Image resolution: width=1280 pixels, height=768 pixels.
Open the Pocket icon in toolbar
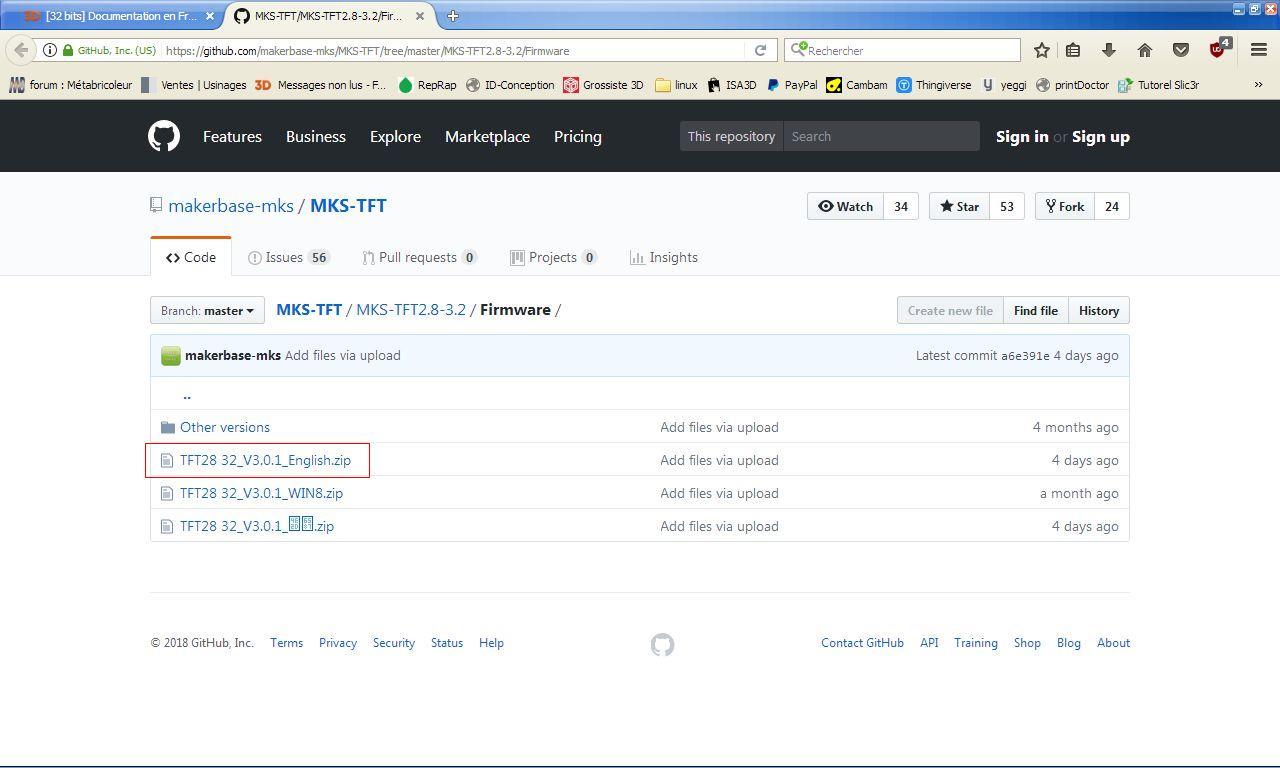pyautogui.click(x=1181, y=50)
